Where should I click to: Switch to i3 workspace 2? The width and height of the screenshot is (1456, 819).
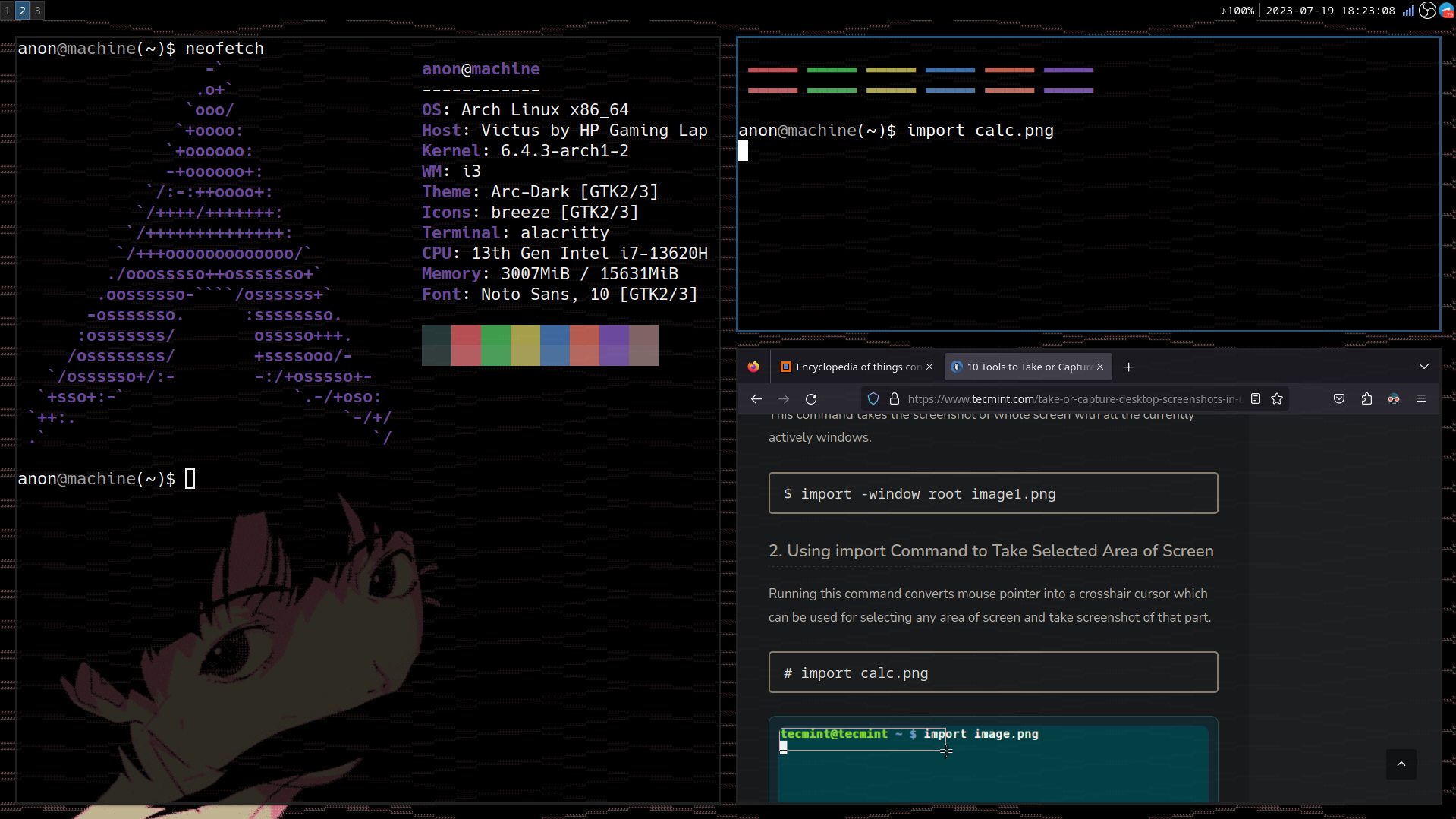point(23,10)
